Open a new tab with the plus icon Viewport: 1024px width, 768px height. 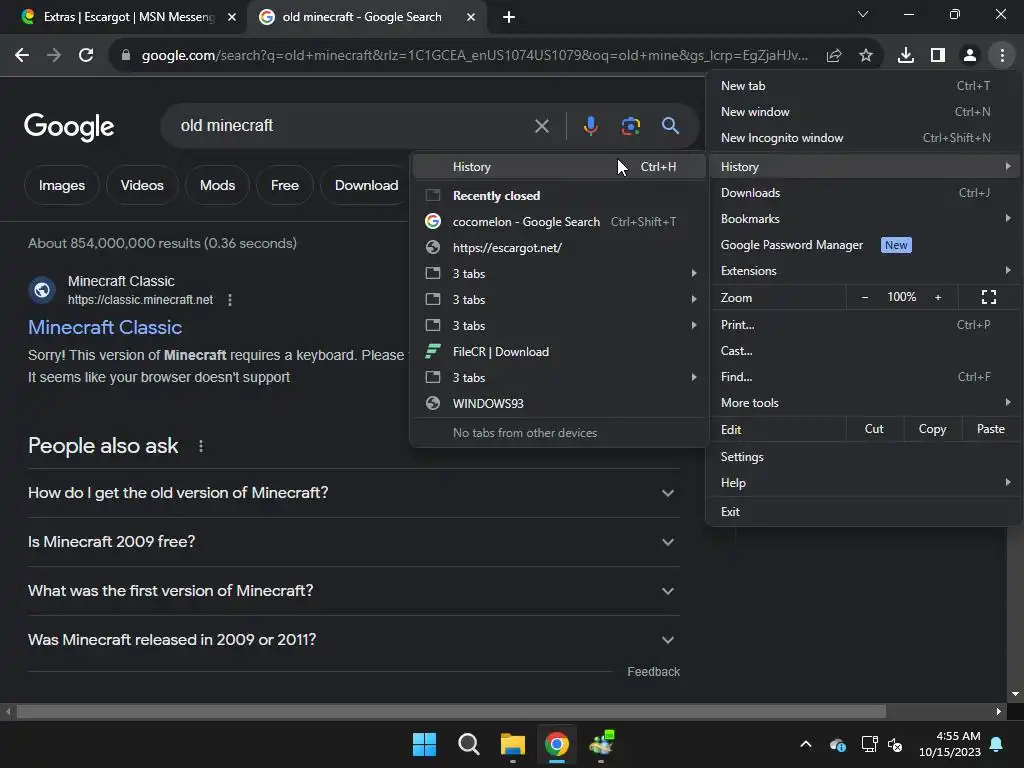509,17
